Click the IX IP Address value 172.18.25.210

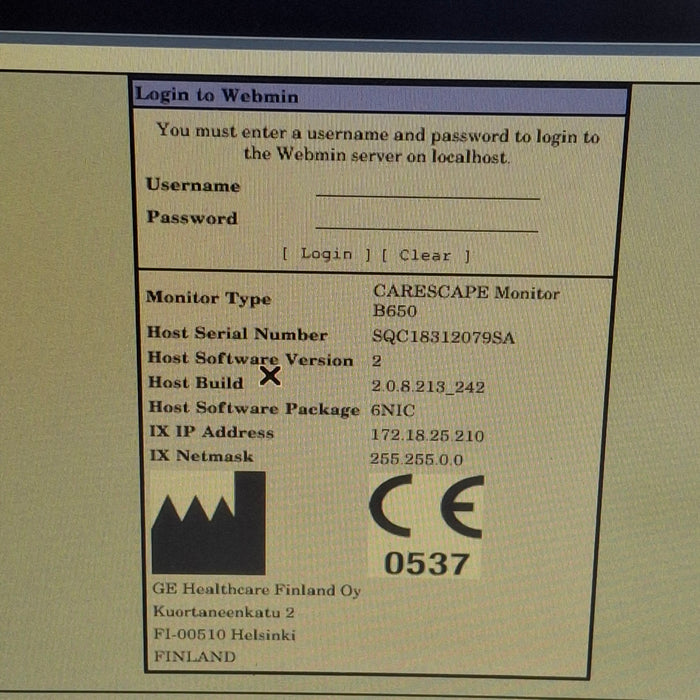click(x=427, y=435)
